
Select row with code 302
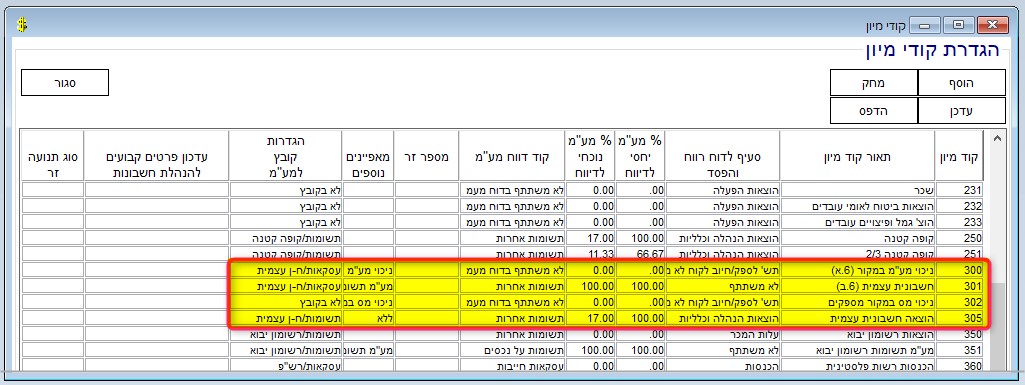click(503, 303)
